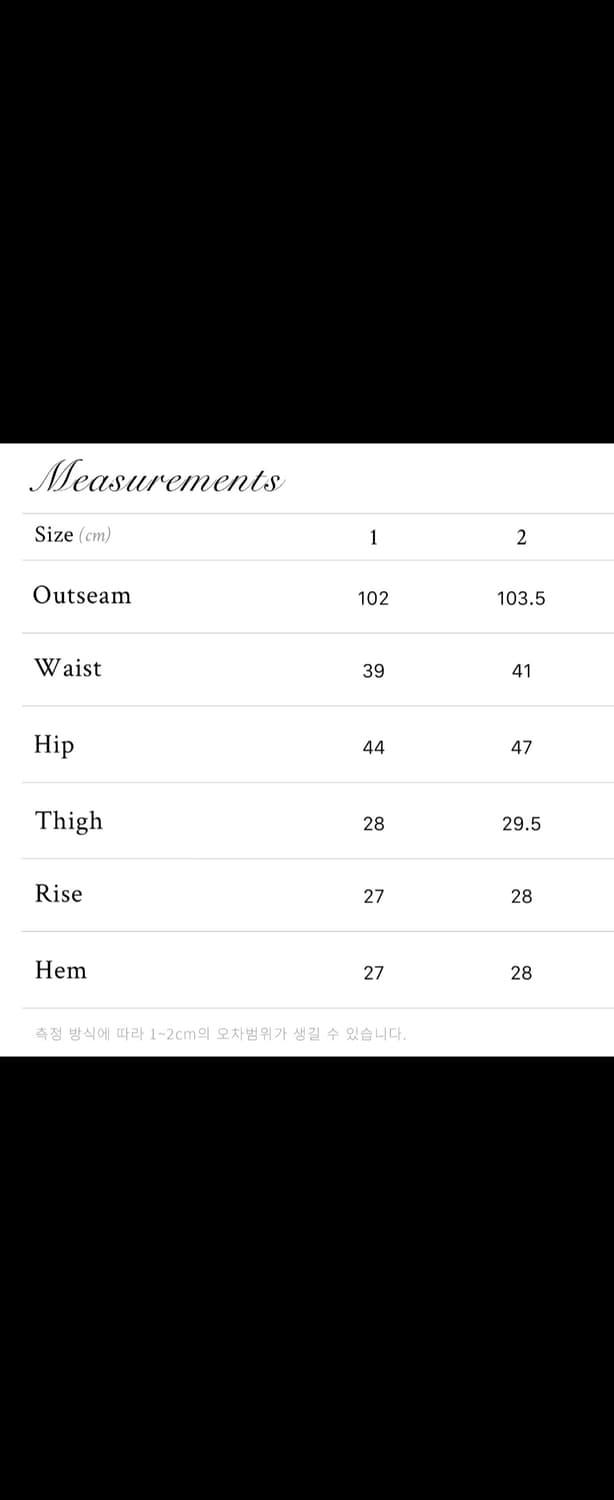Screen dimensions: 614x1500
Task: Click the Outseam value 102
Action: pos(373,598)
